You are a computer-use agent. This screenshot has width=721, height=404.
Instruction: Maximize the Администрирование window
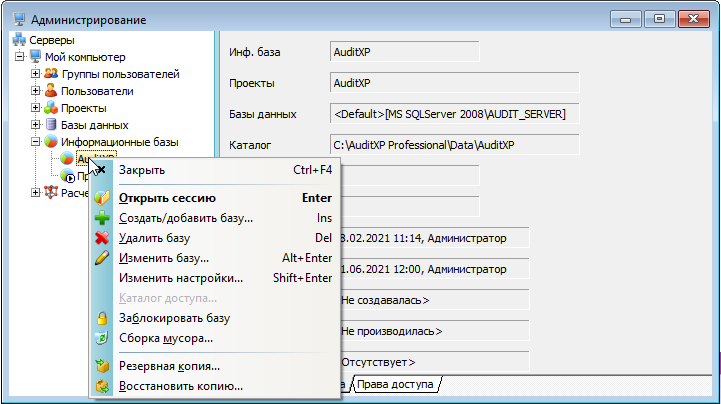tap(659, 19)
